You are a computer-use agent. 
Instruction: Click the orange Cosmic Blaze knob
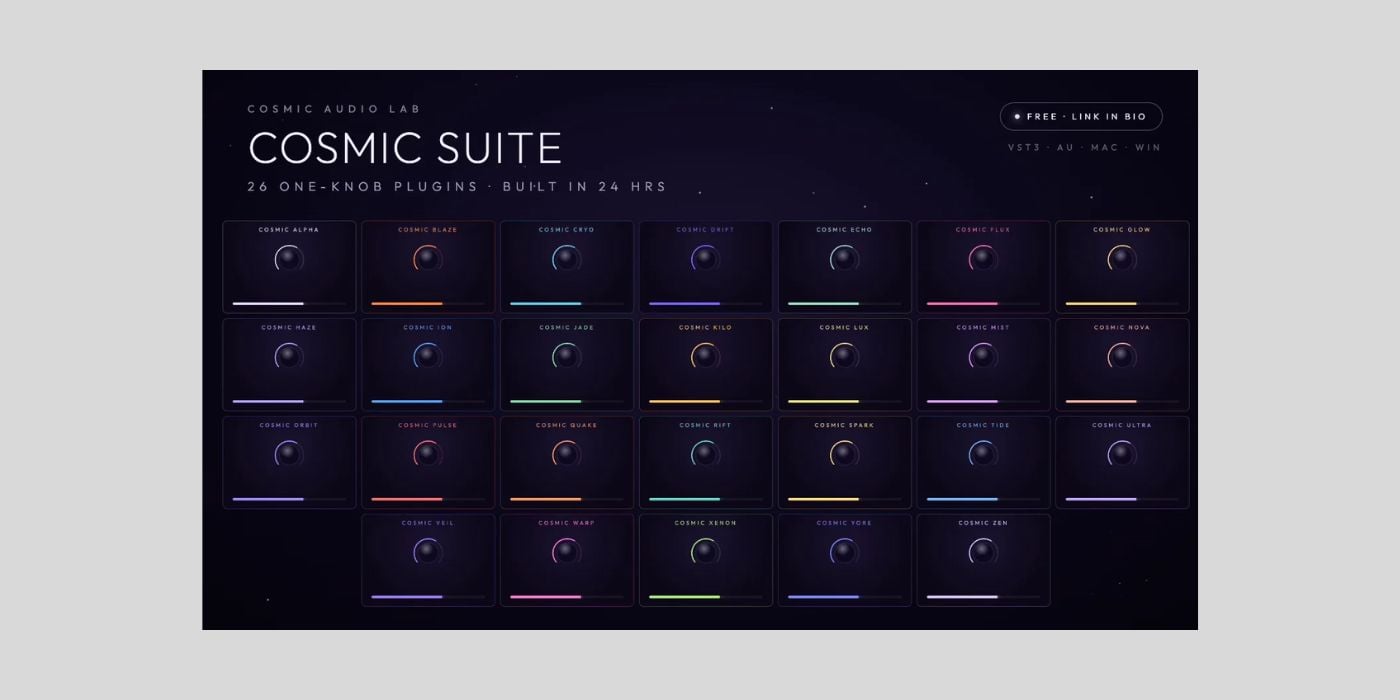(x=428, y=259)
